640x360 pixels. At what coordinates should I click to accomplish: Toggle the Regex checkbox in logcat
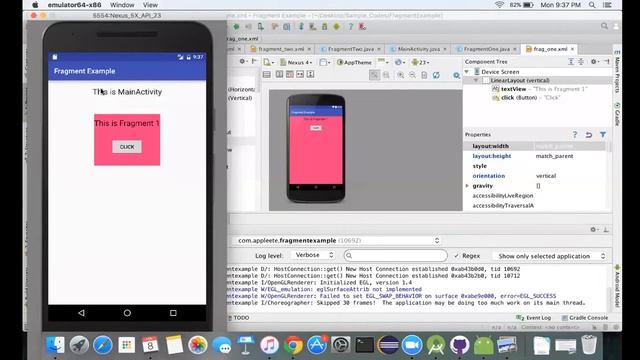point(457,256)
